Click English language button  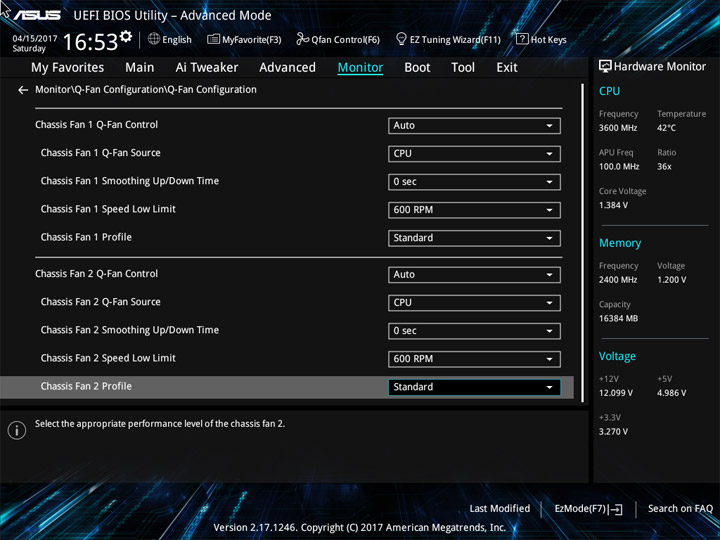pos(170,39)
